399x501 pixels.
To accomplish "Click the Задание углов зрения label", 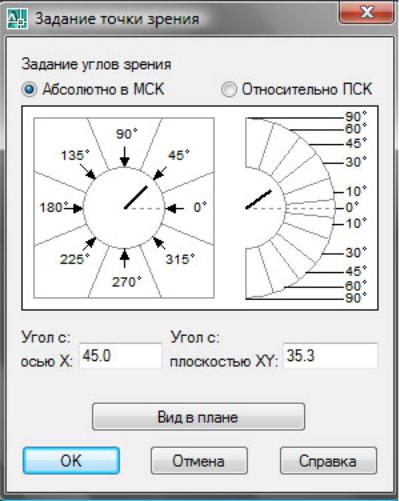I will point(96,64).
